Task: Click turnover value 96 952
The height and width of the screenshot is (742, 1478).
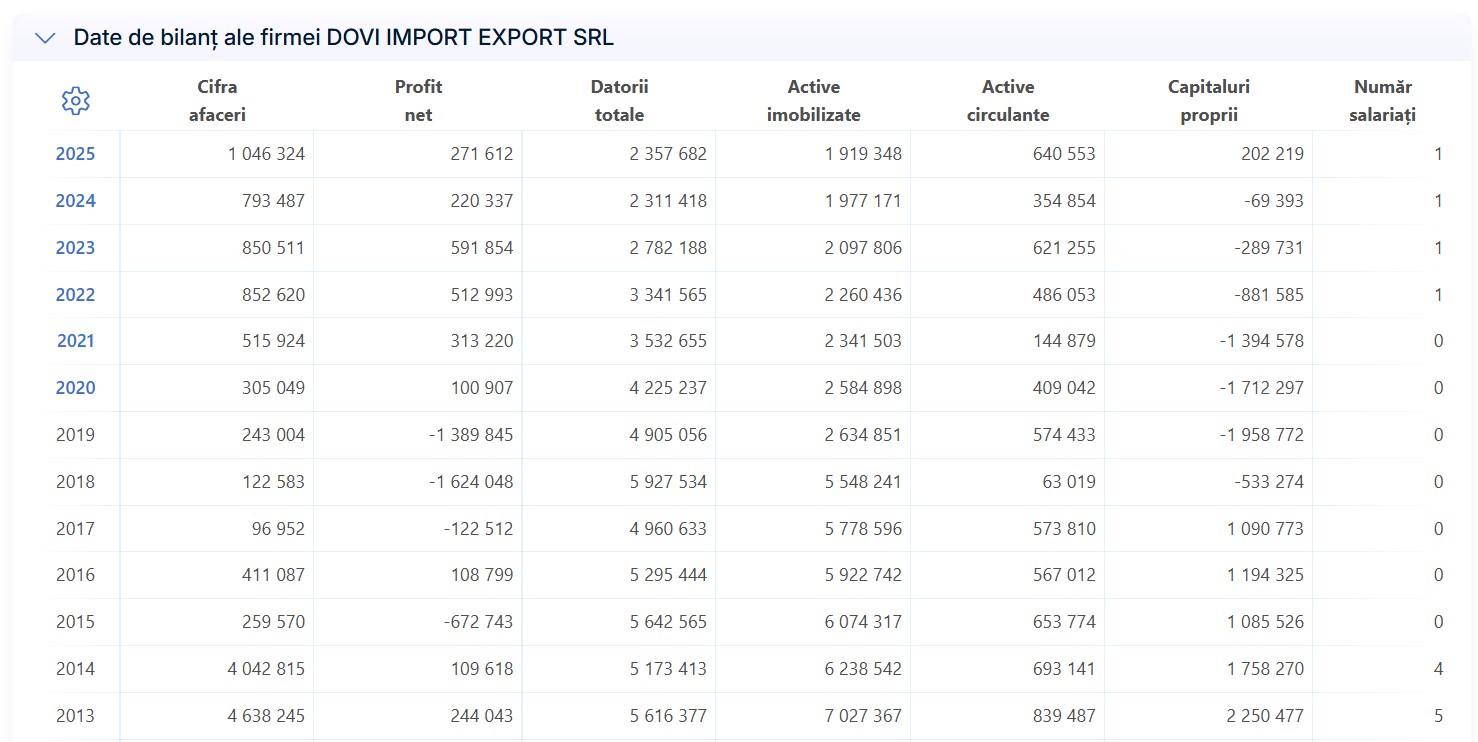Action: point(278,529)
